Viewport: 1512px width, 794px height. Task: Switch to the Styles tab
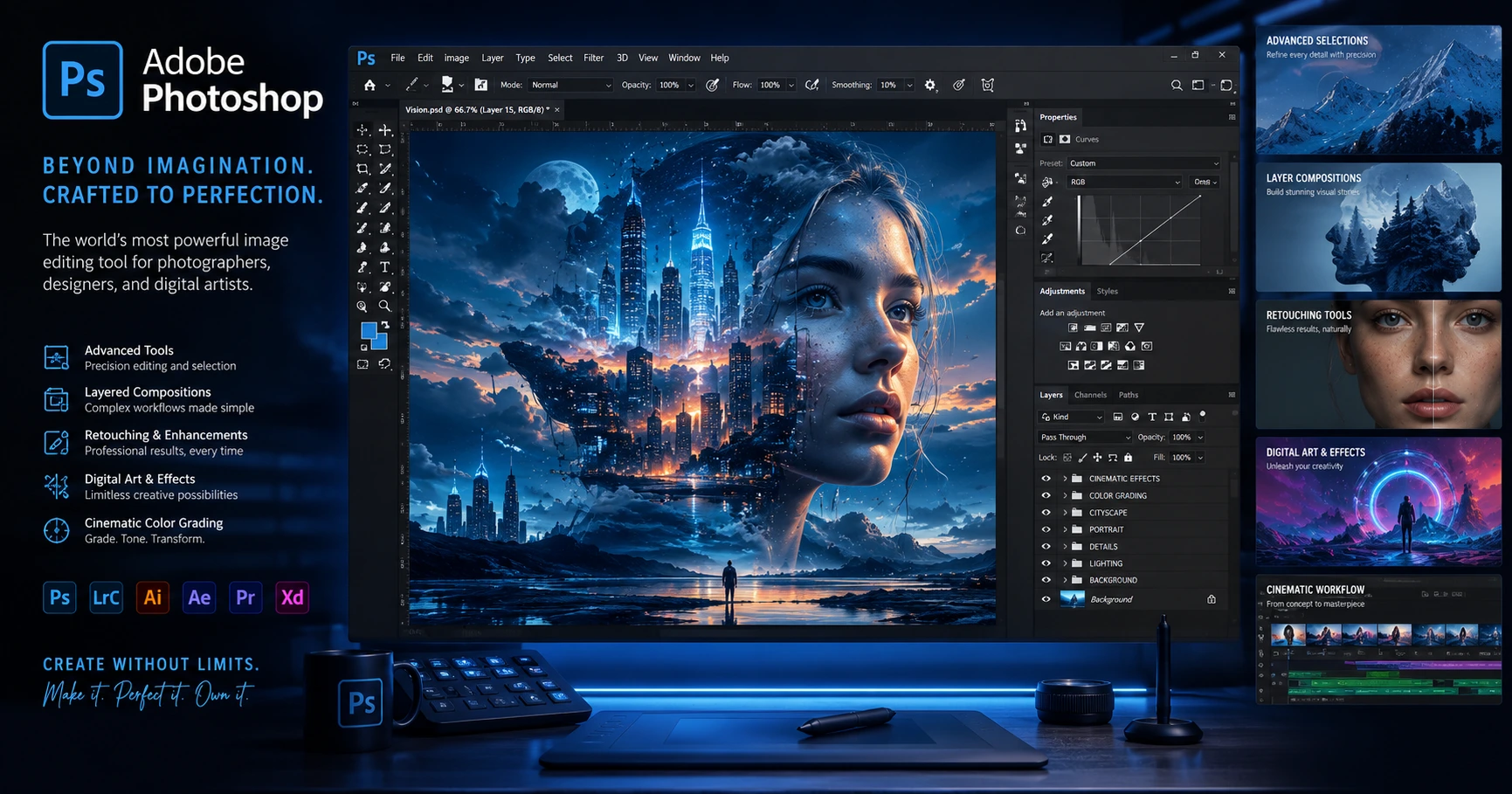[x=1107, y=291]
